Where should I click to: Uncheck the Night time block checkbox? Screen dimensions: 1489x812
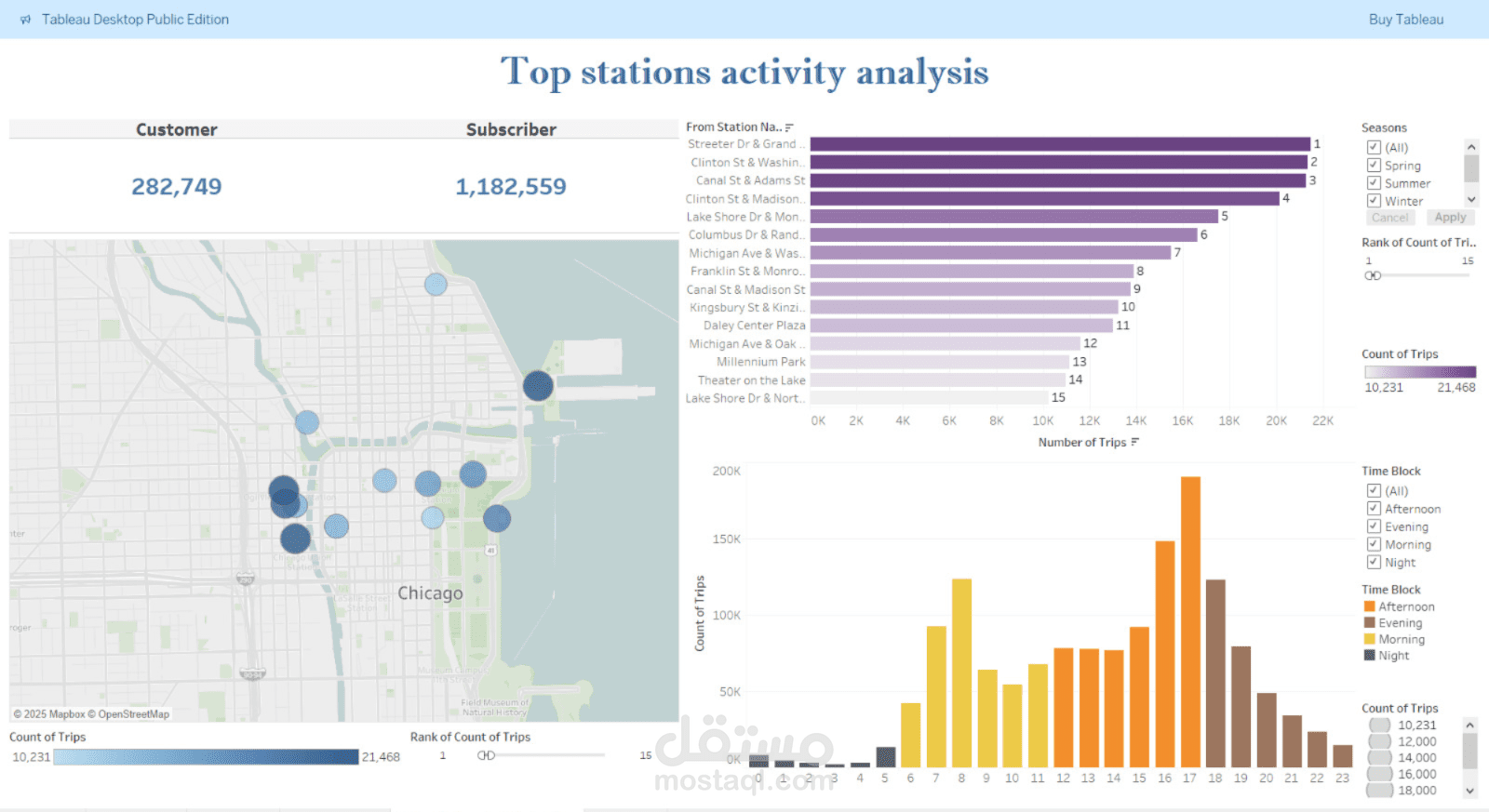1374,562
